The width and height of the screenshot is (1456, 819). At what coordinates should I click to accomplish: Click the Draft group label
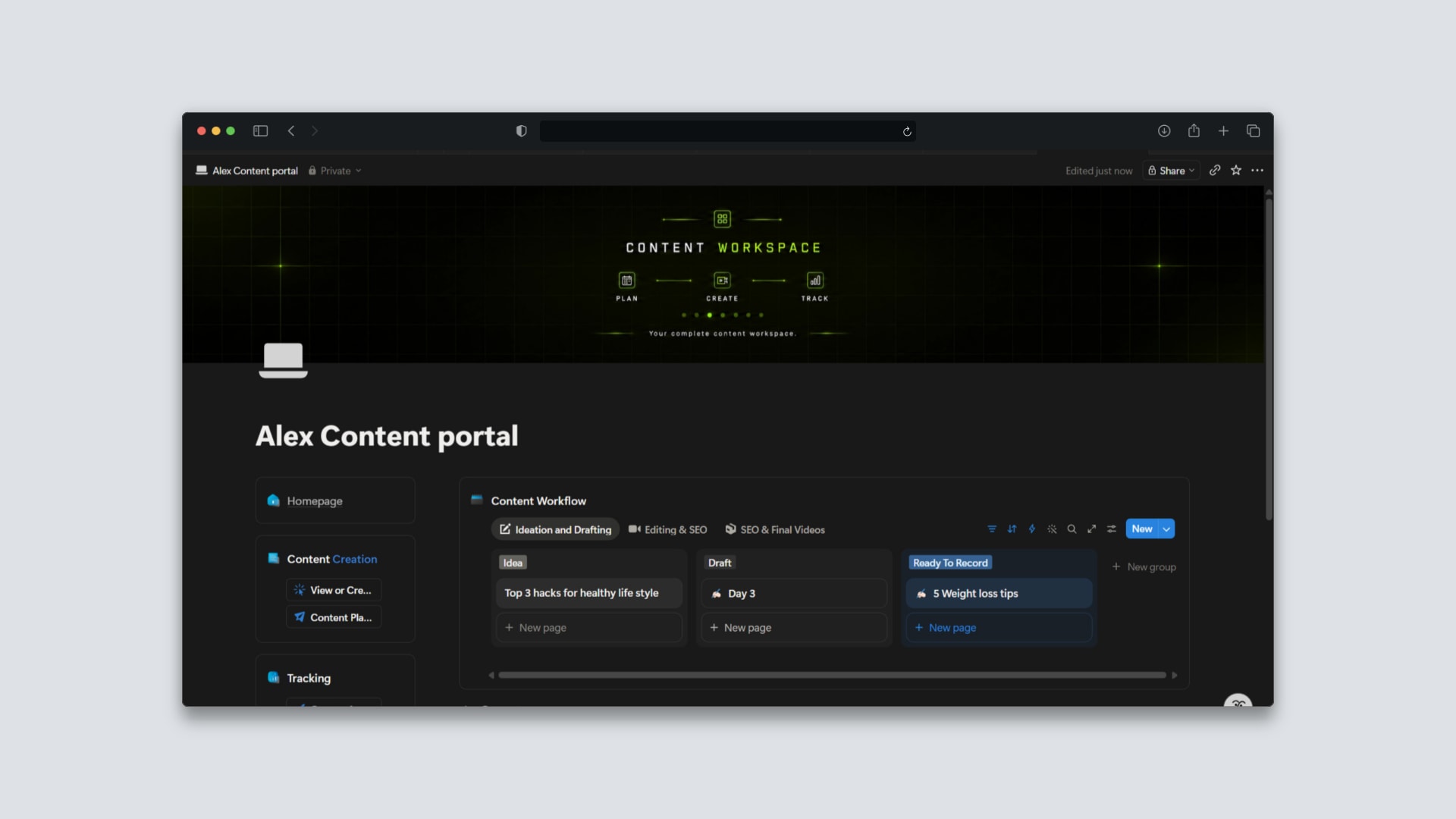(x=720, y=563)
